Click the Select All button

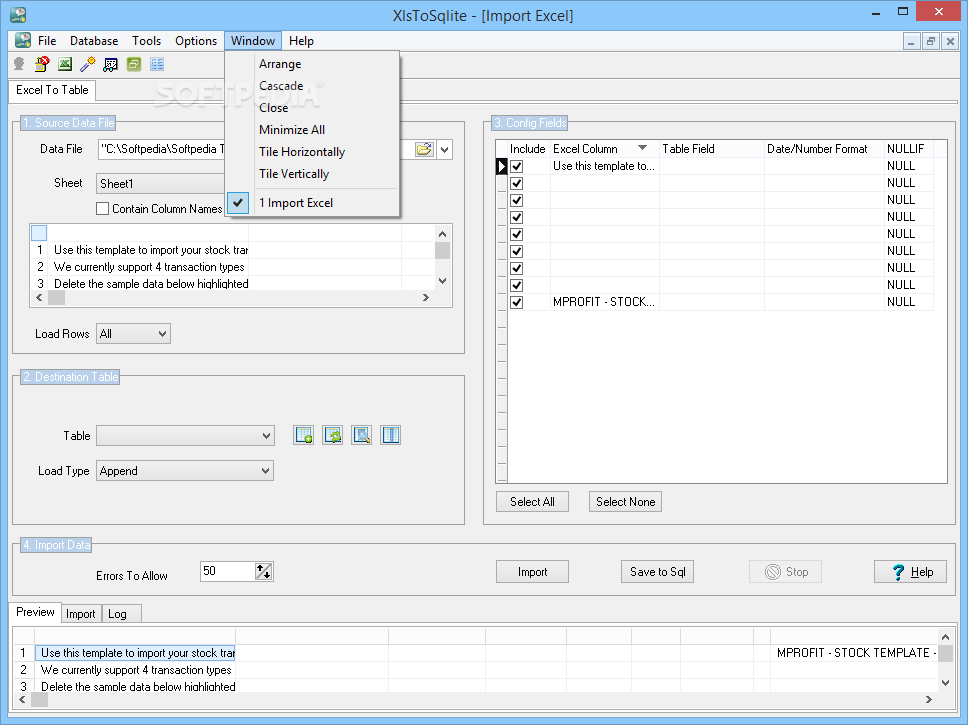532,502
